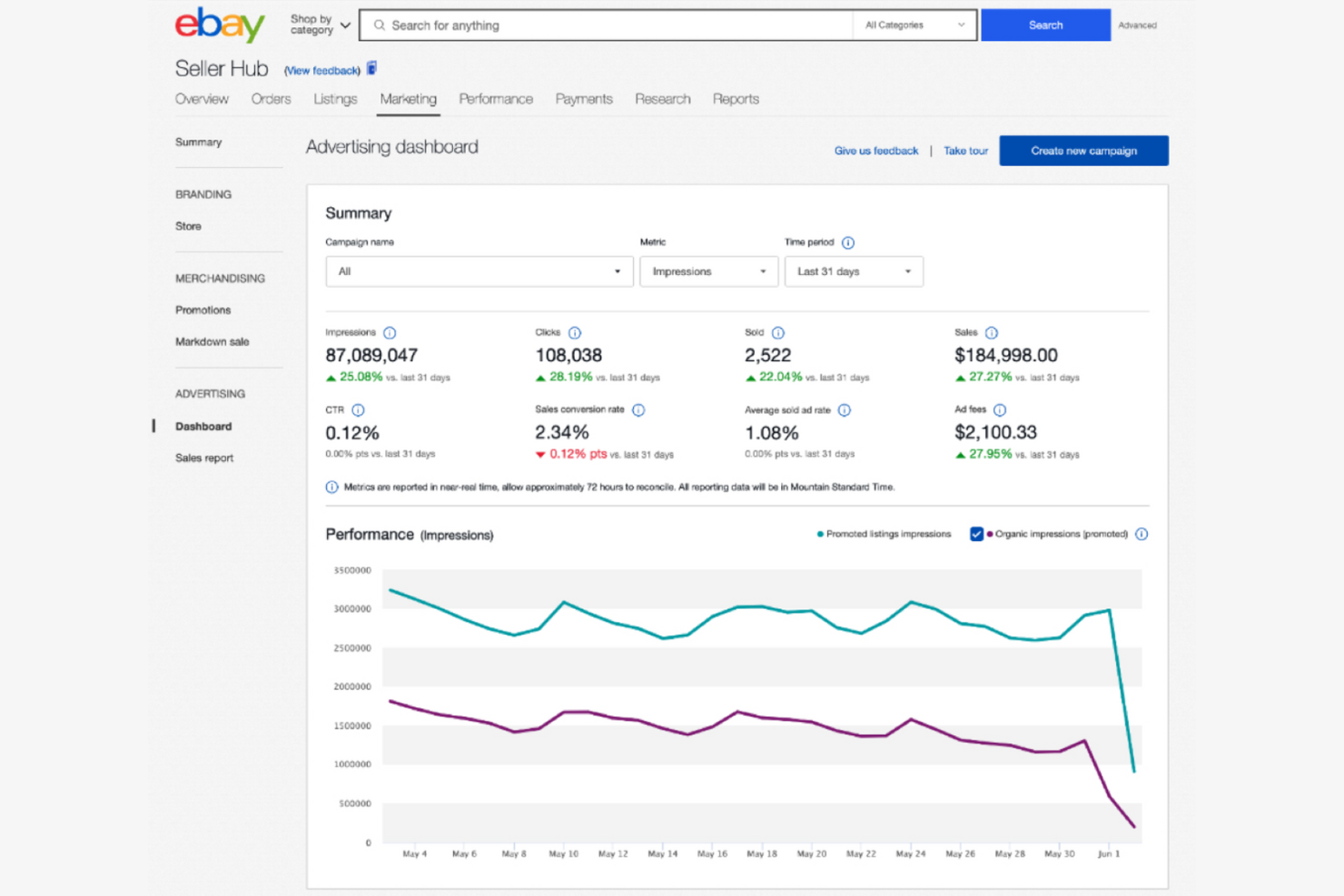The width and height of the screenshot is (1344, 896).
Task: Select the Marketing tab
Action: (409, 99)
